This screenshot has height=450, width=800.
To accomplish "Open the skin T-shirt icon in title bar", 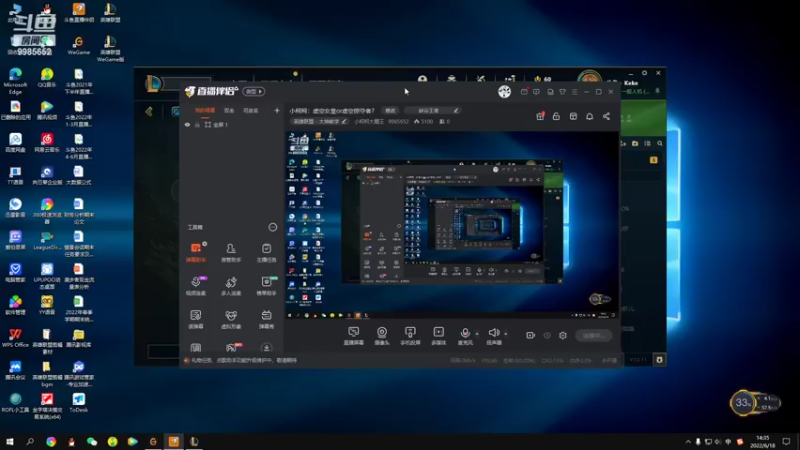I will [562, 92].
